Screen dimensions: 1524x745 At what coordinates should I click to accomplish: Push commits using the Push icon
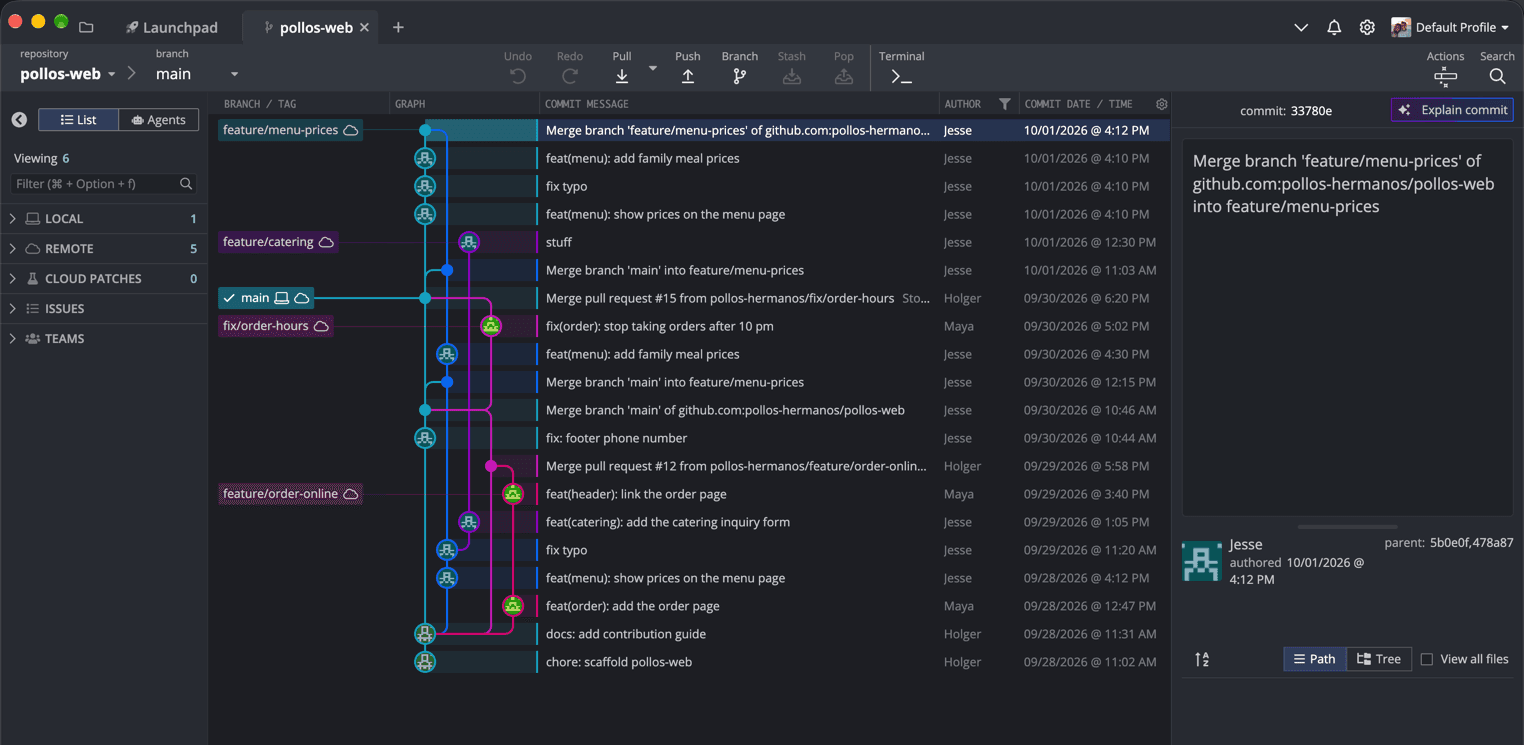688,76
